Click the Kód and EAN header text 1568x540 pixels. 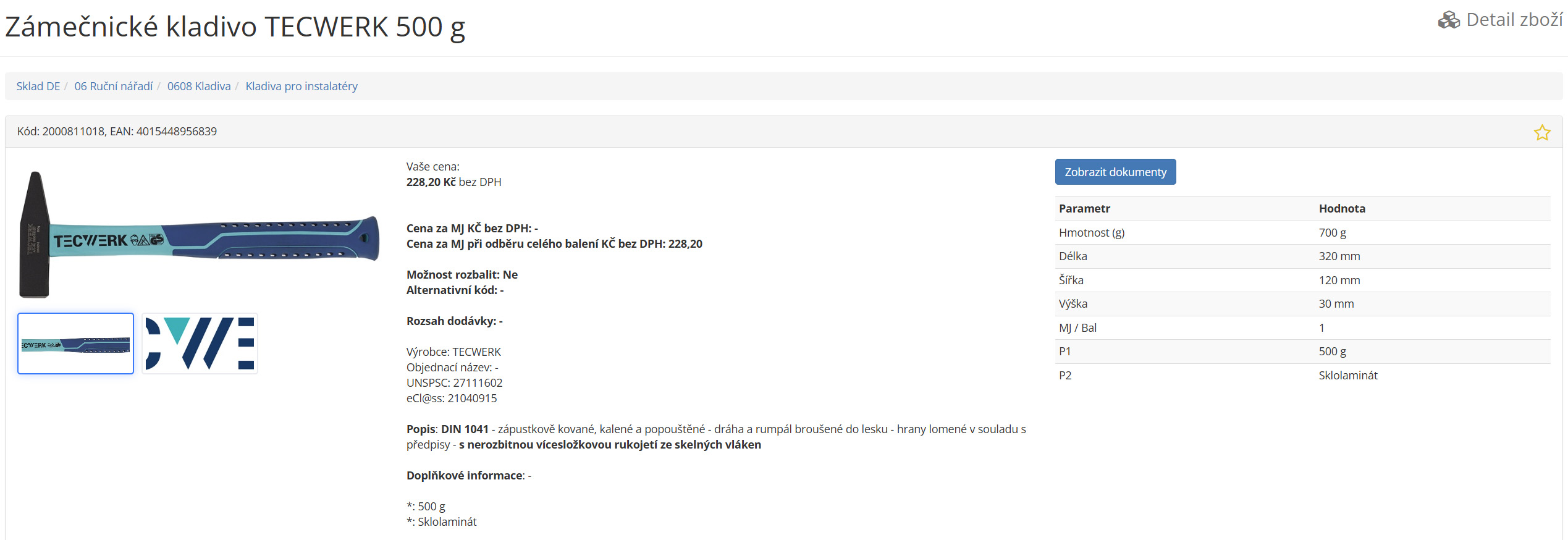pos(117,132)
